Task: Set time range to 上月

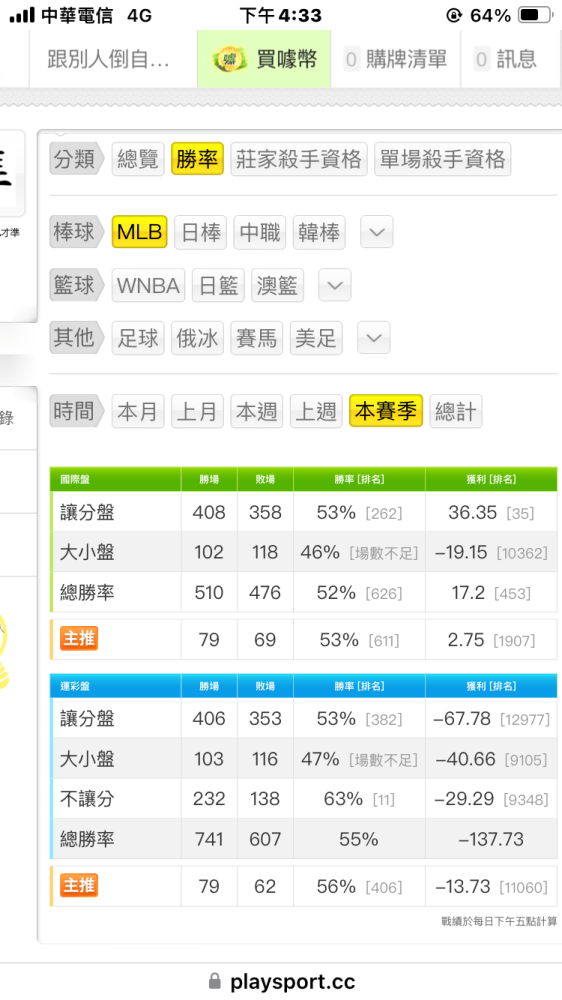Action: pos(197,411)
